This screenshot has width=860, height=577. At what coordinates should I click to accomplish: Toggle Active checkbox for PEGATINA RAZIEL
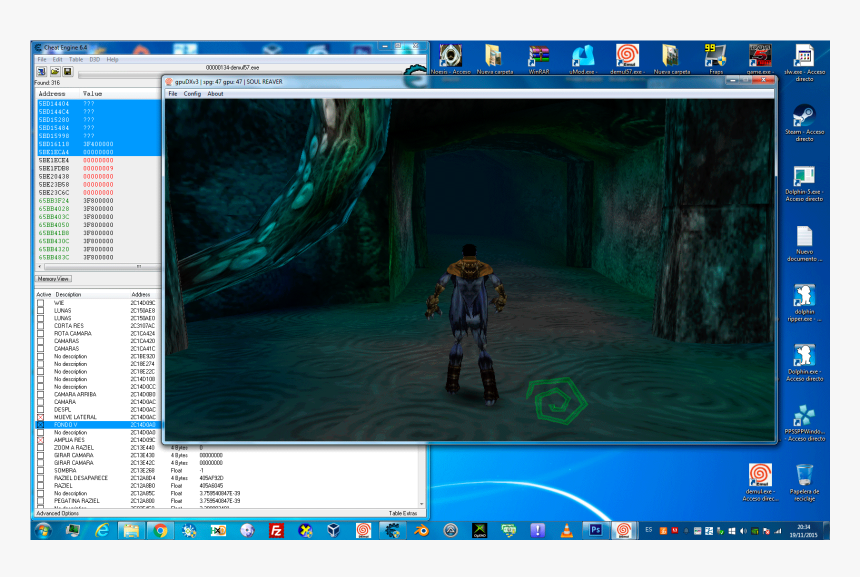[41, 501]
